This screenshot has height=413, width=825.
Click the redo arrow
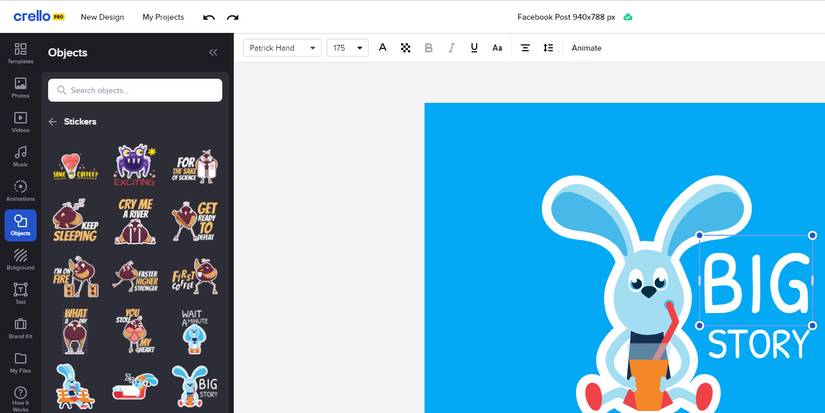(233, 17)
